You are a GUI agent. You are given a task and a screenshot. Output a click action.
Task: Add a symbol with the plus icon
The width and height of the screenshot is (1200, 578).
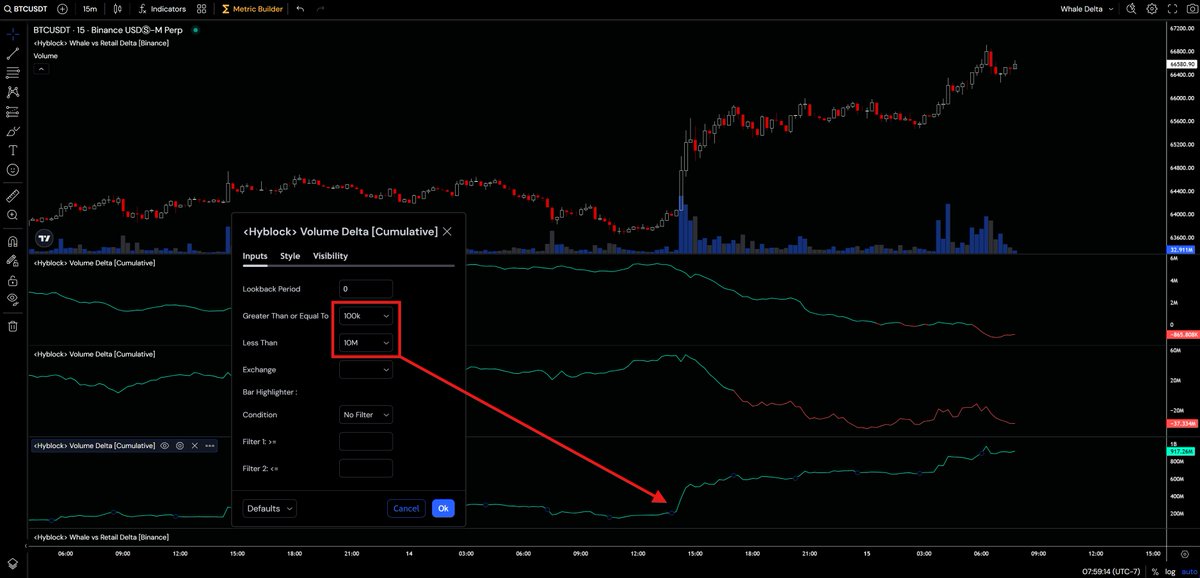pyautogui.click(x=62, y=9)
